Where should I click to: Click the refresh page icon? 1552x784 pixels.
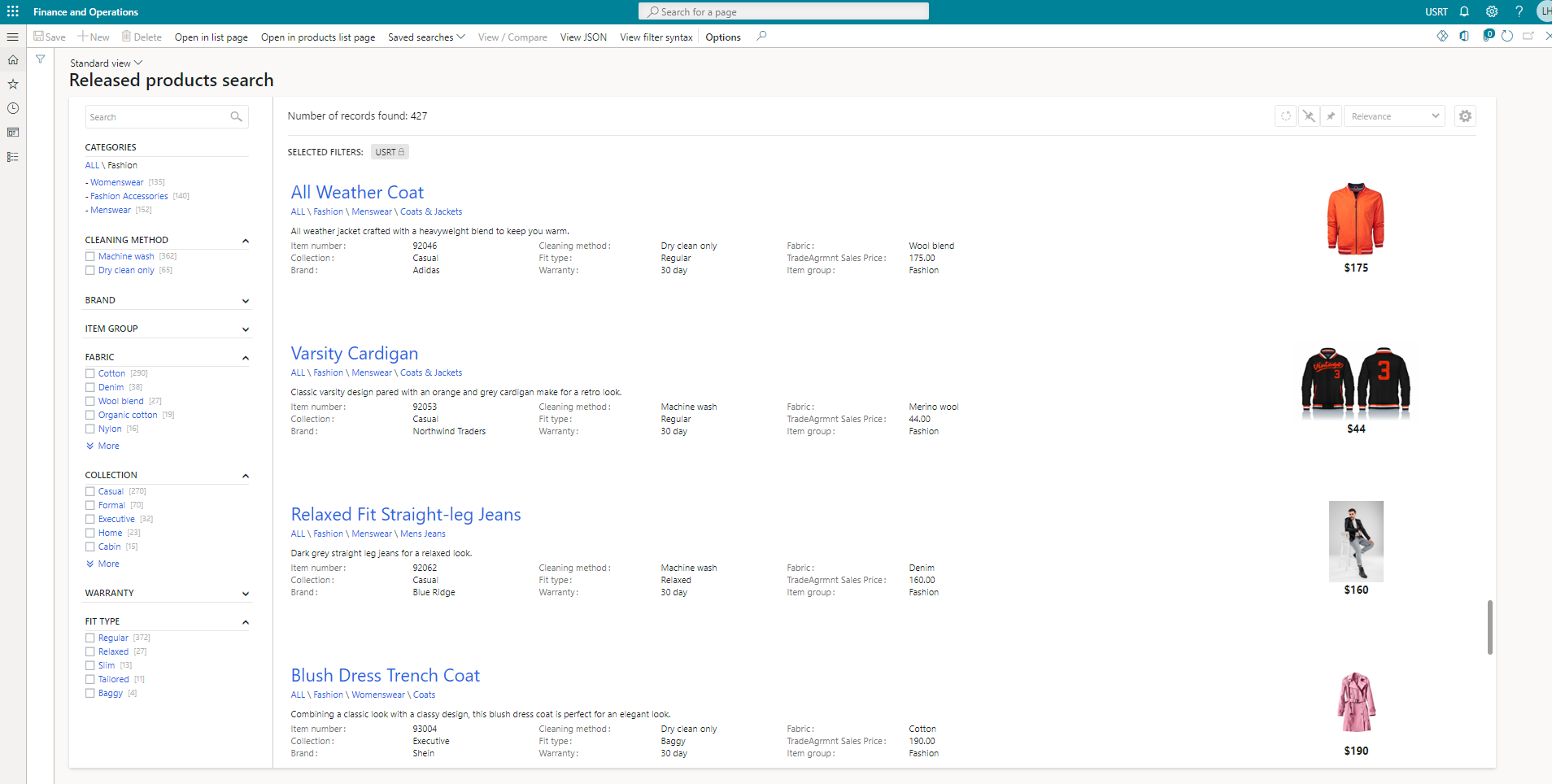[x=1506, y=37]
